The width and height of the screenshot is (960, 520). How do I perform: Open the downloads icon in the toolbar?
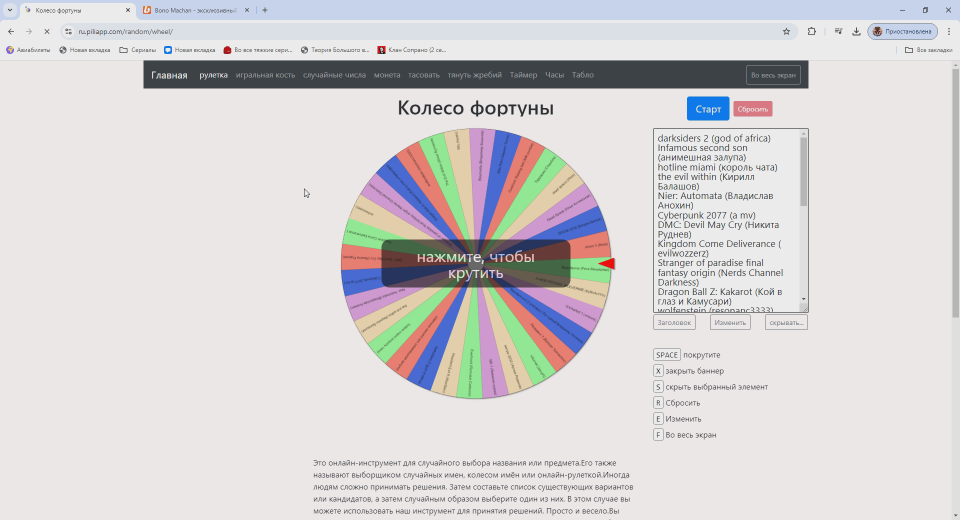856,31
